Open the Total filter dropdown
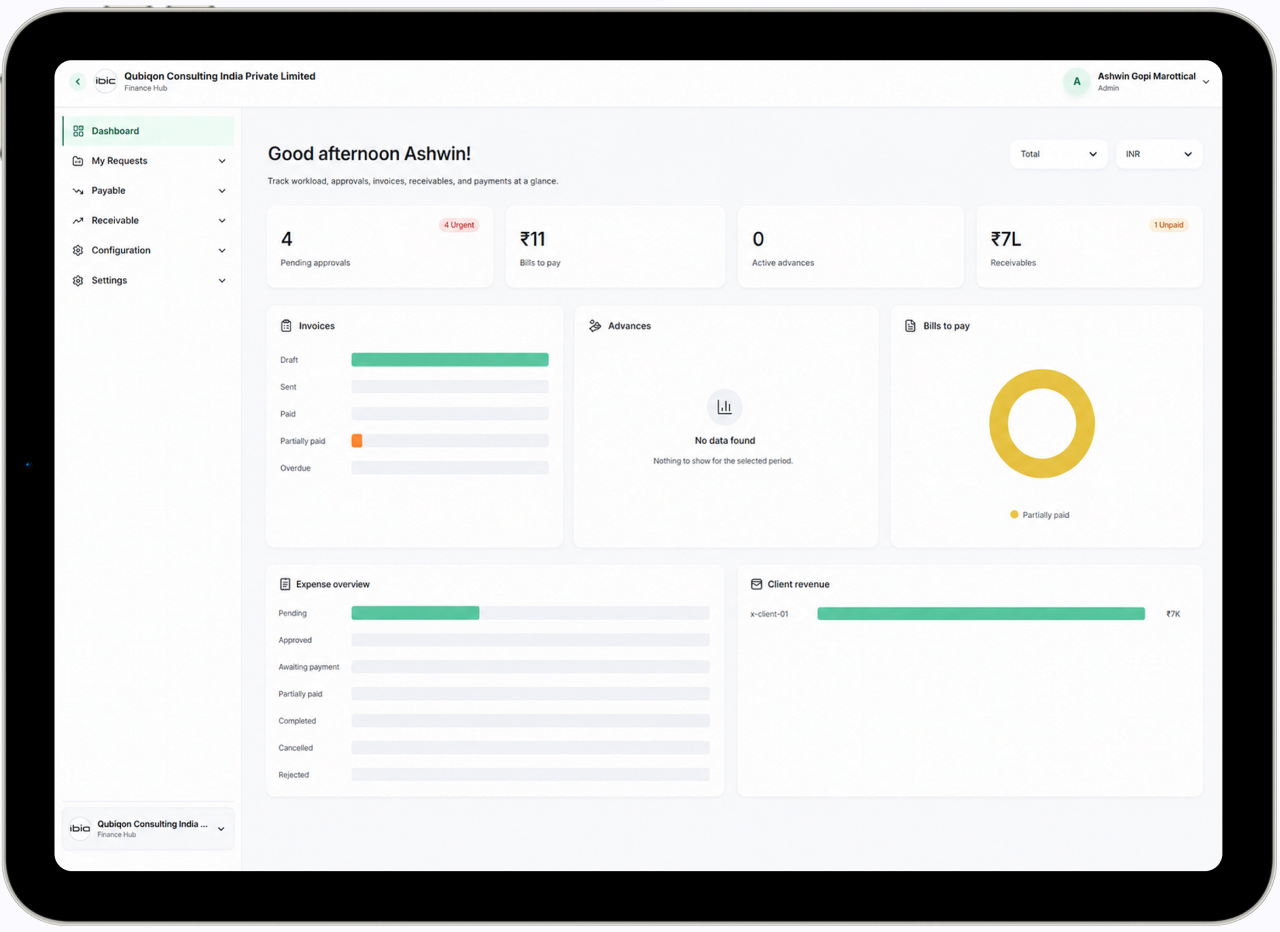 tap(1059, 154)
